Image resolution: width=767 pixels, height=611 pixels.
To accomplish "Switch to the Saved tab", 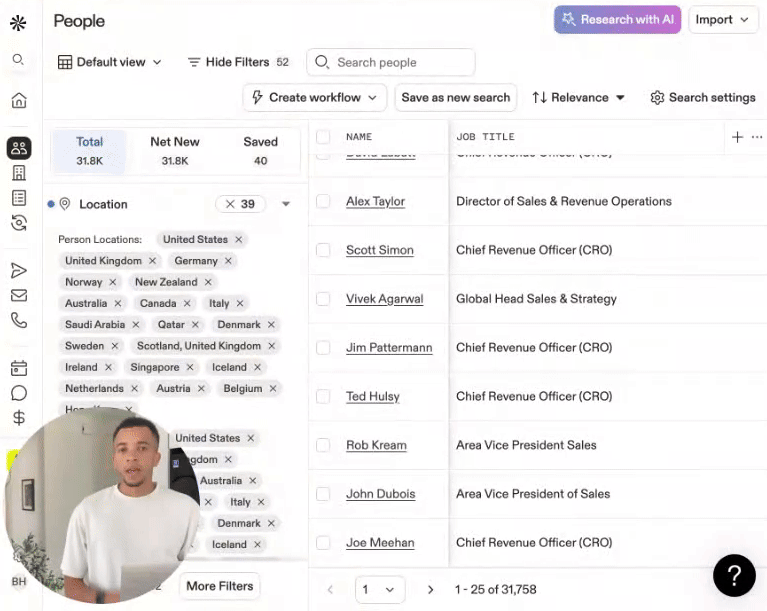I will click(x=260, y=151).
